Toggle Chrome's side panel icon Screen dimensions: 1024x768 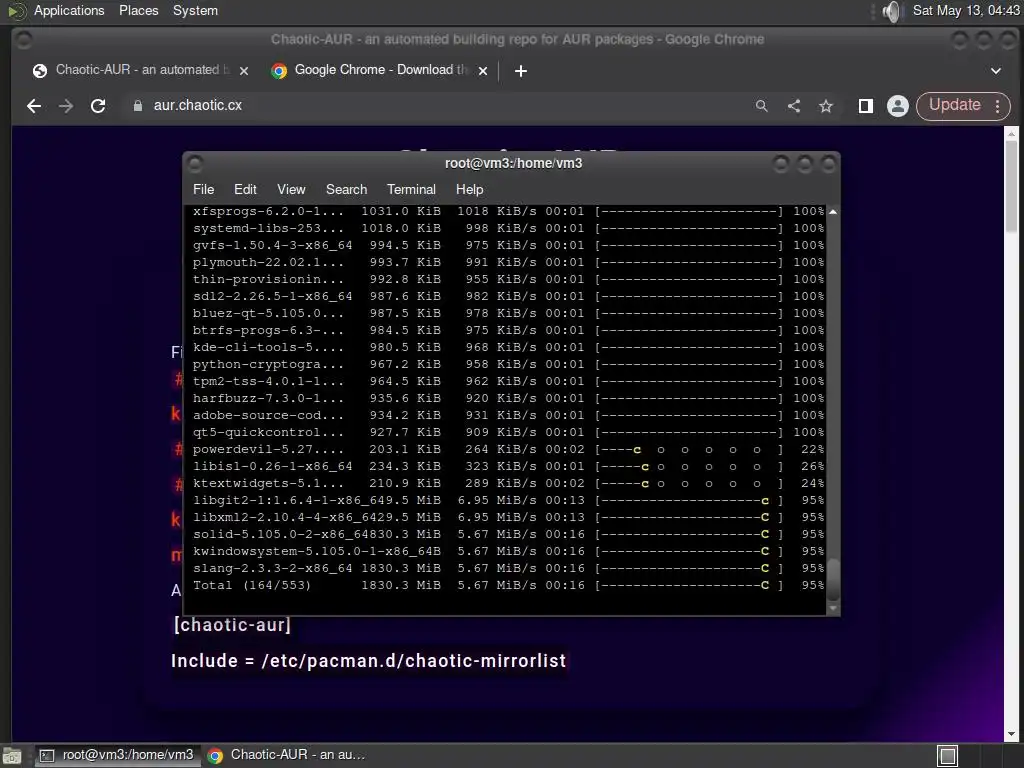click(x=866, y=106)
